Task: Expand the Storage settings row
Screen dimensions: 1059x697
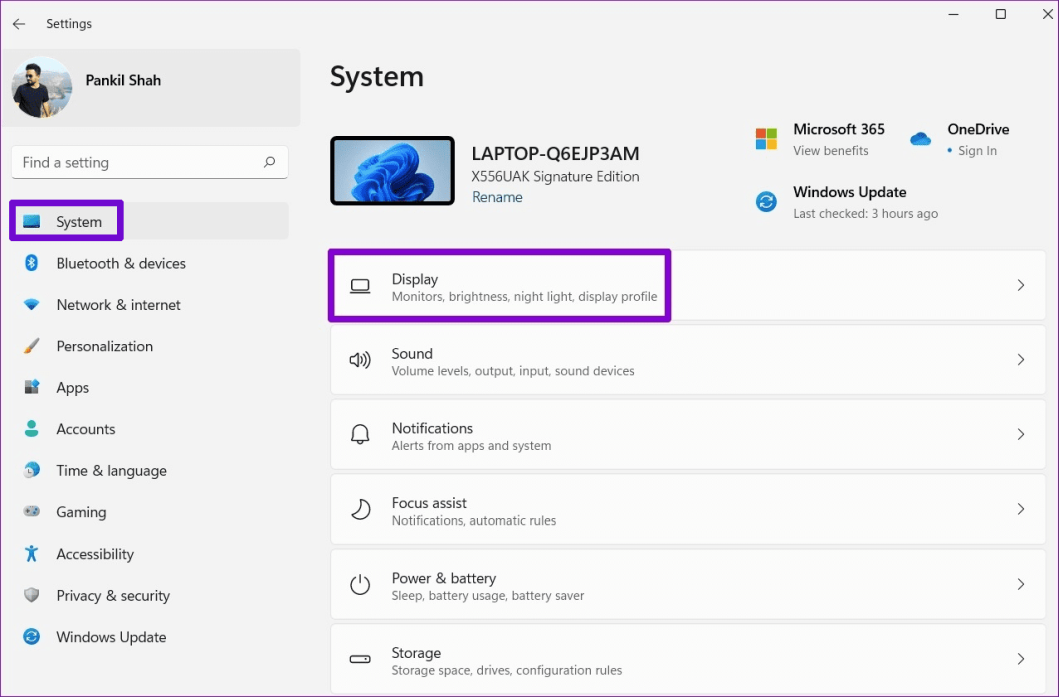Action: [x=1021, y=658]
